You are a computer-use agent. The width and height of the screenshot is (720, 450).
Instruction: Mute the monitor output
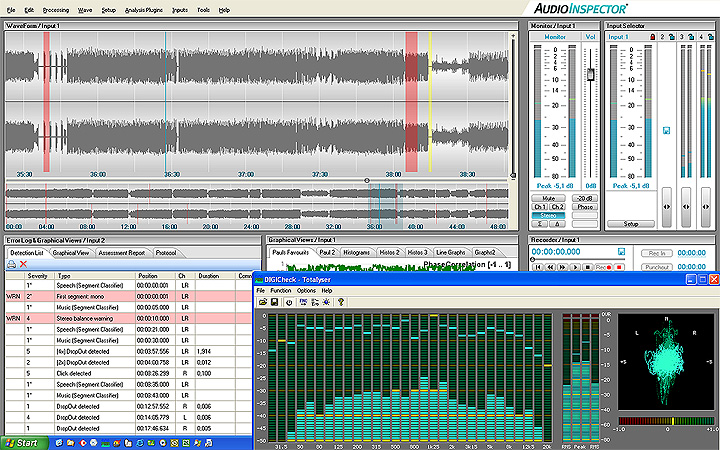(x=548, y=198)
